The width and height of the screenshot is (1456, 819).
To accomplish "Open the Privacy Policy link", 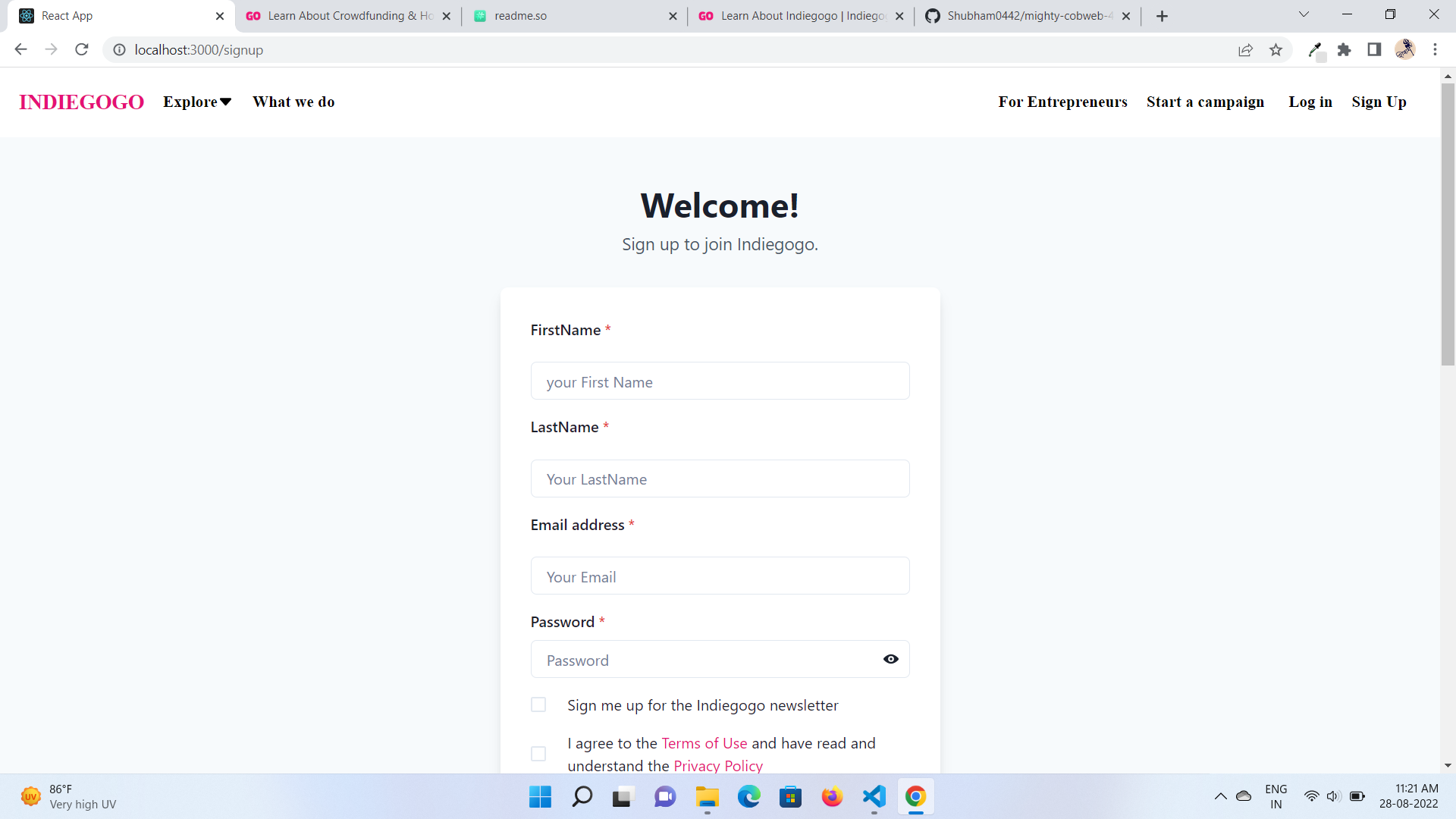I will pyautogui.click(x=718, y=766).
